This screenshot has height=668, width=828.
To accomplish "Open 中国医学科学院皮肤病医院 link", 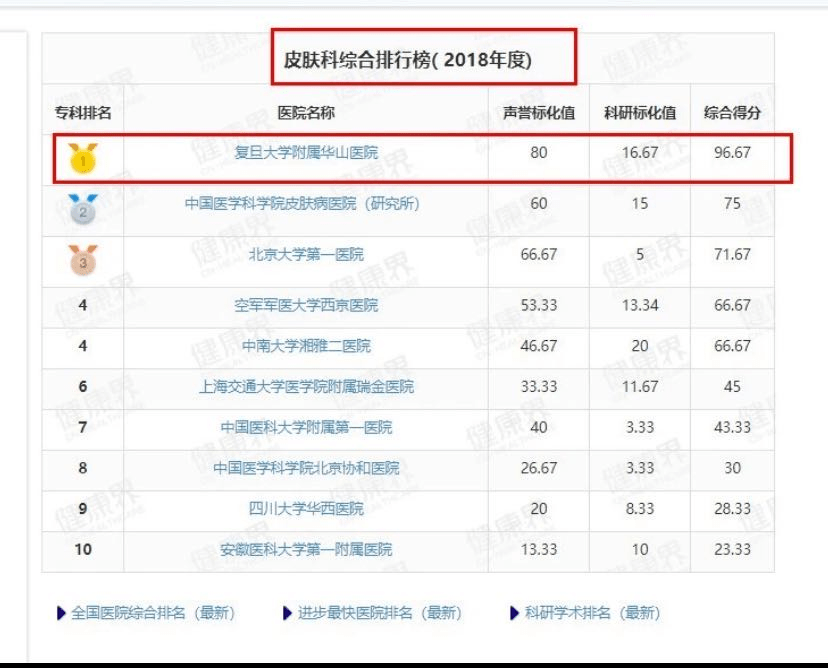I will 302,203.
